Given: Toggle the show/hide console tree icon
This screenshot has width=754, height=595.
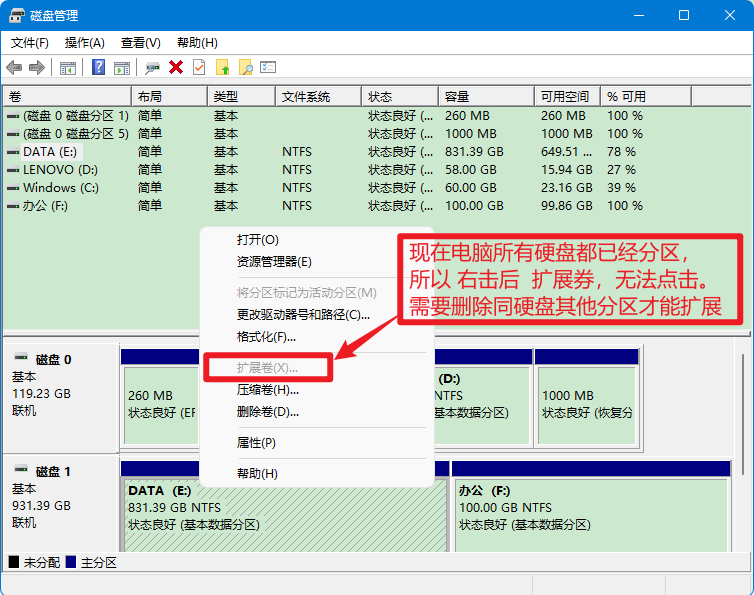Looking at the screenshot, I should coord(68,68).
